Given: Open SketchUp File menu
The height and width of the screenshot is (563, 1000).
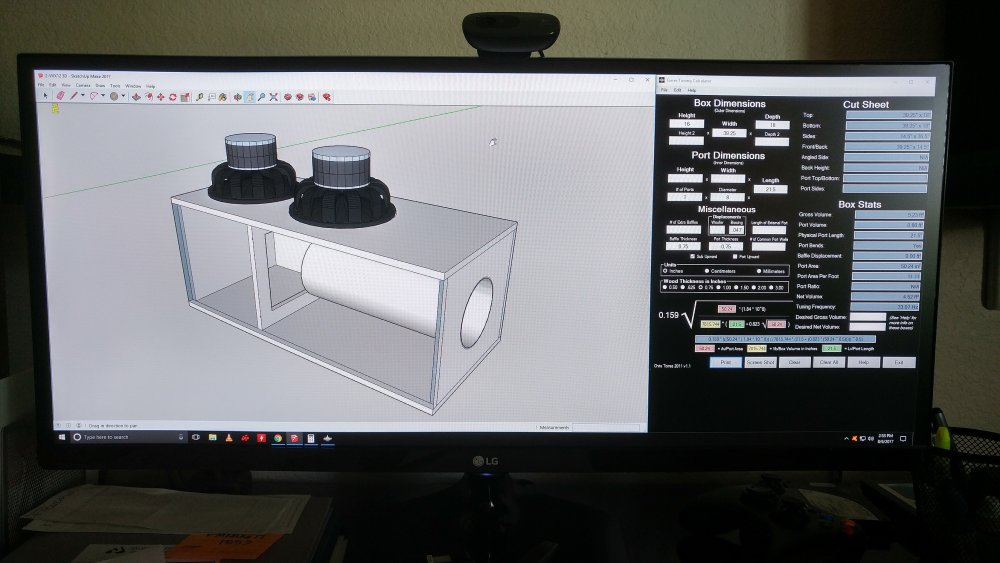Looking at the screenshot, I should point(41,85).
